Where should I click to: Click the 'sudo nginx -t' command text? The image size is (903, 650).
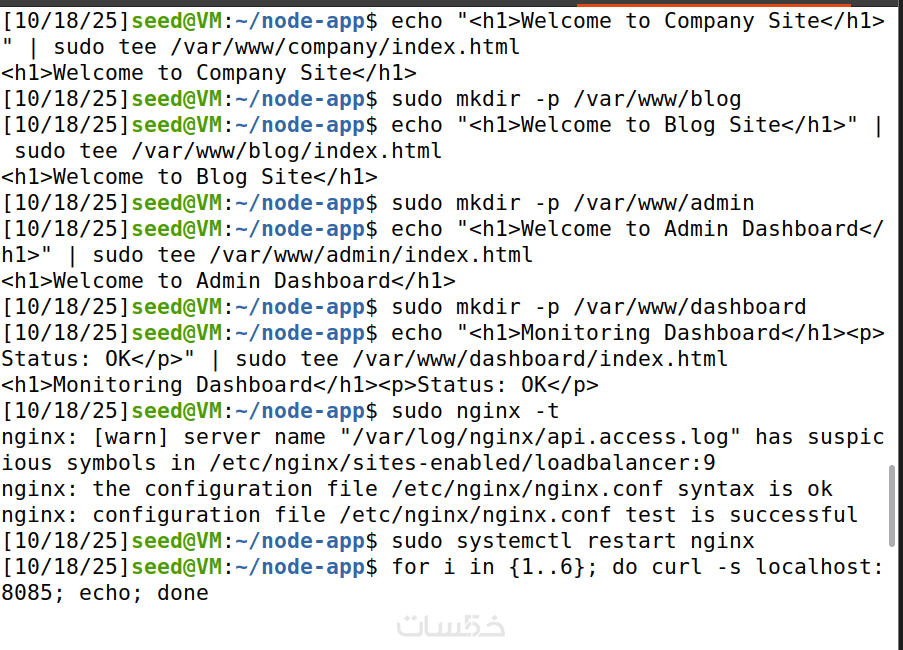pos(475,411)
